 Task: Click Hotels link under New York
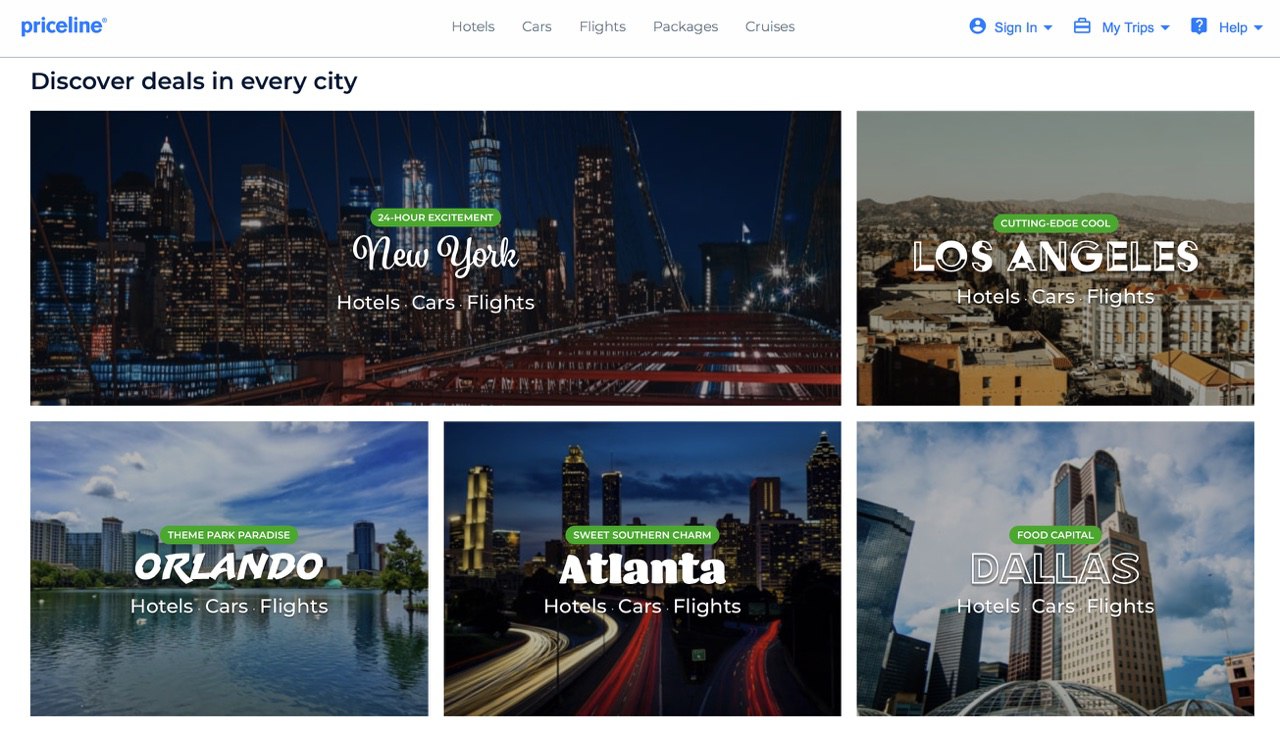point(368,302)
